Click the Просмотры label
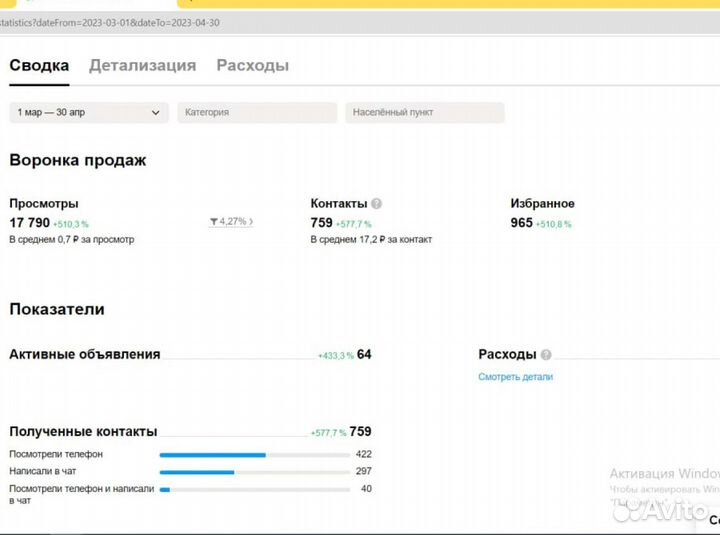720x535 pixels. (x=44, y=203)
